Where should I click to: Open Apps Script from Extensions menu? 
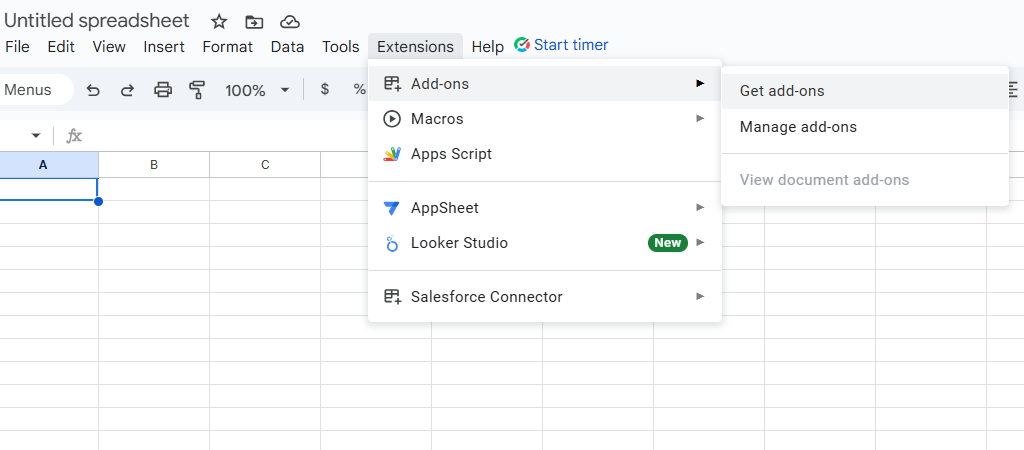click(x=451, y=154)
